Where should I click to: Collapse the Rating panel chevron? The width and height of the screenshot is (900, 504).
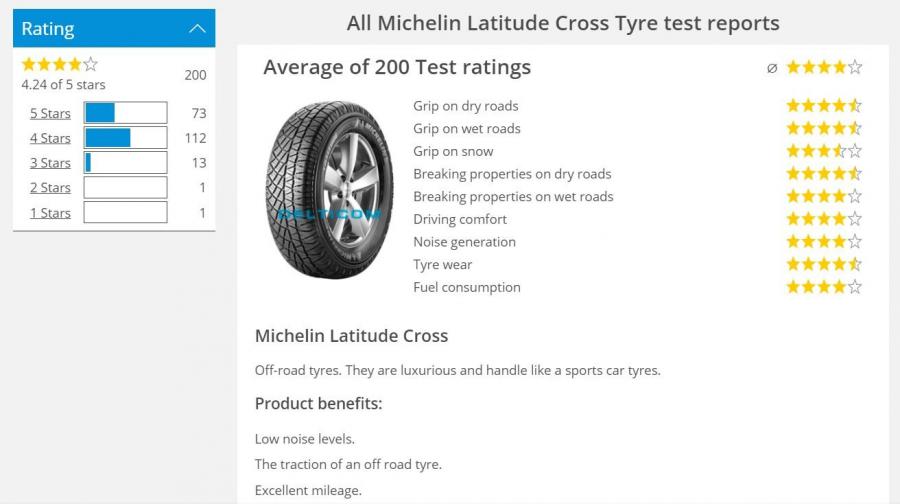click(197, 29)
